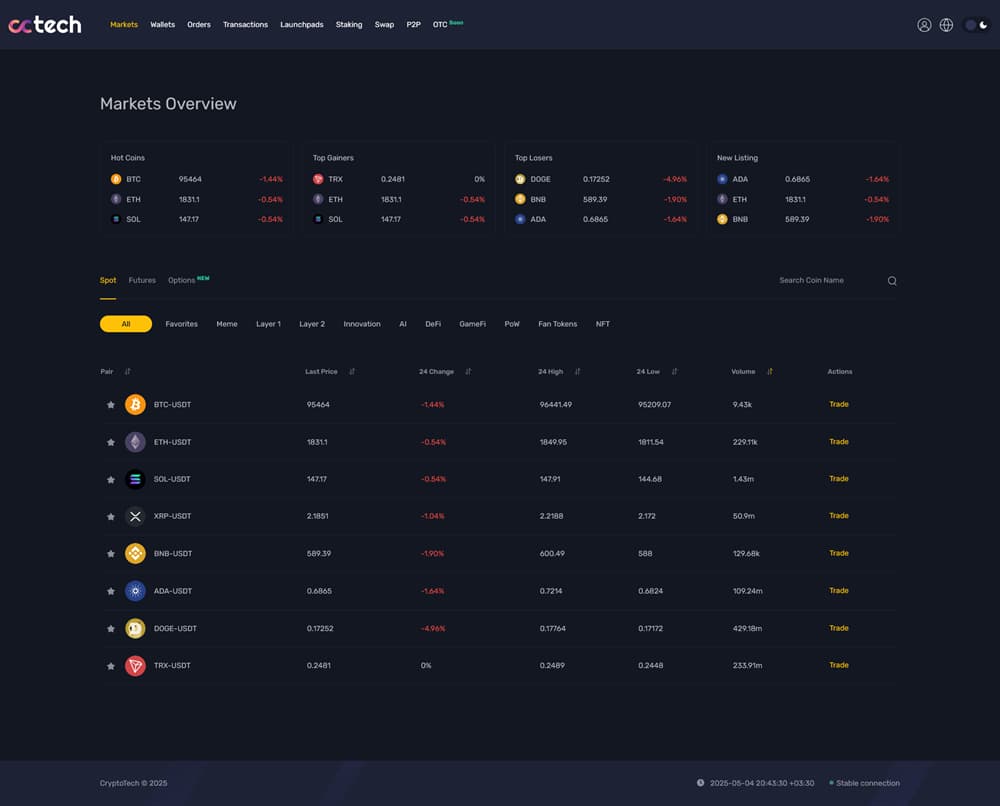Viewport: 1000px width, 806px height.
Task: Favorite the DOGE-USDT pair star
Action: tap(111, 628)
